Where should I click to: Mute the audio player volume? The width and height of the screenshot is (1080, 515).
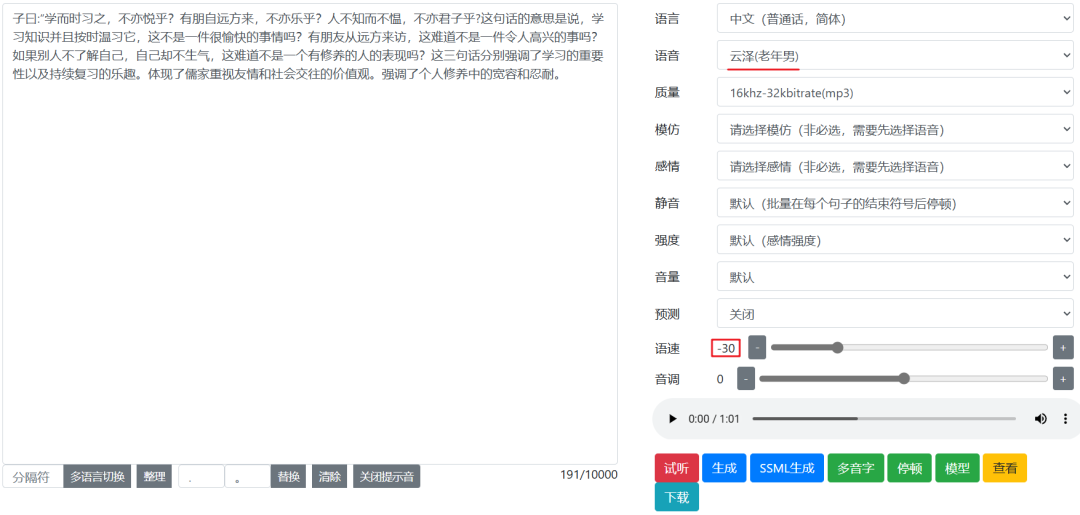[1040, 419]
